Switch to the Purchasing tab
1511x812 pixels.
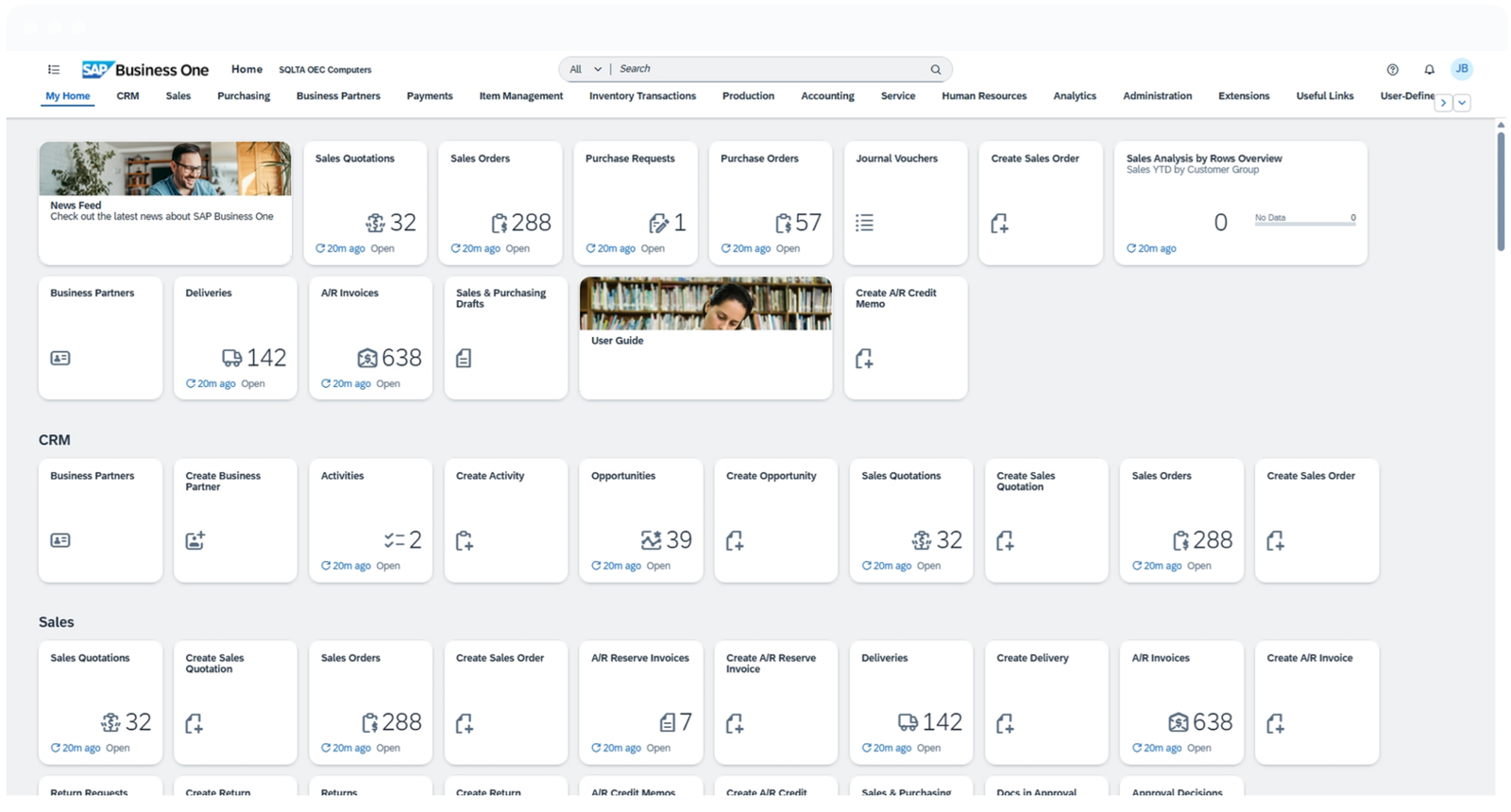click(244, 96)
